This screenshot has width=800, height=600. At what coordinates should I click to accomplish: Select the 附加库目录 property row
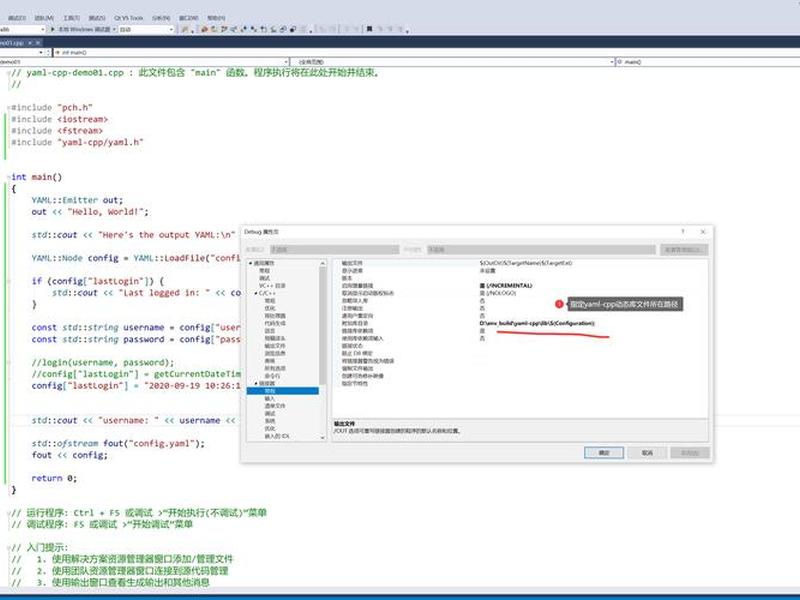pyautogui.click(x=520, y=323)
